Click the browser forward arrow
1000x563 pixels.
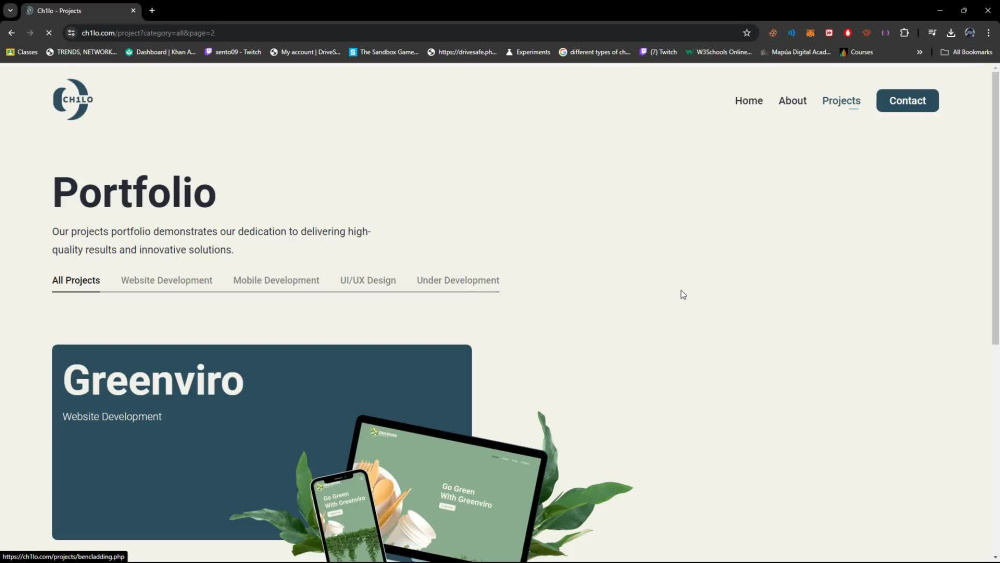30,33
